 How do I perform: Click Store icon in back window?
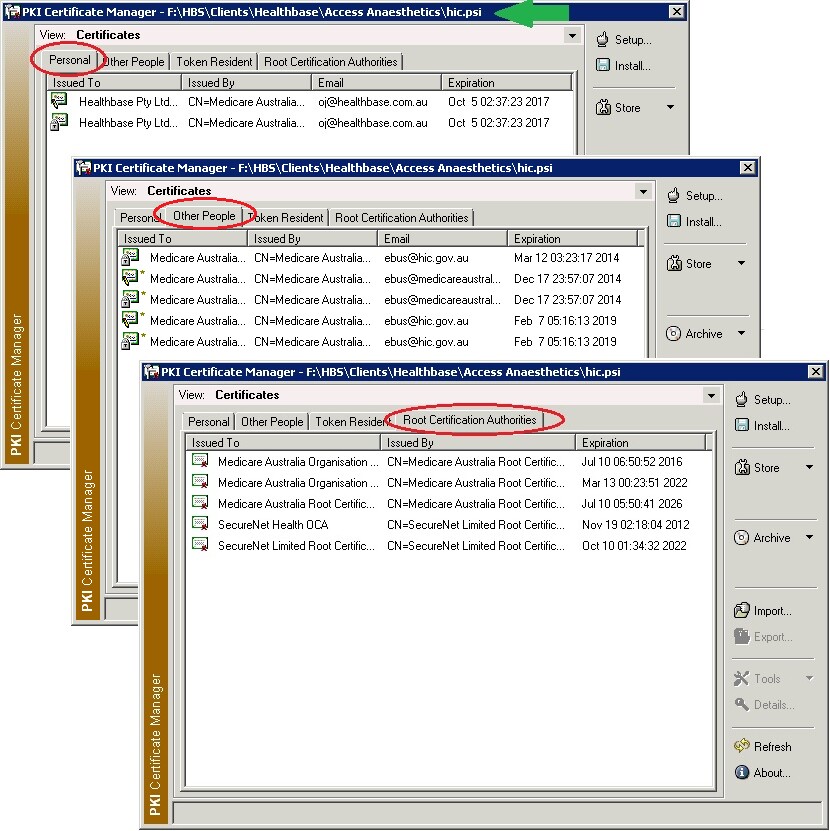pyautogui.click(x=603, y=107)
